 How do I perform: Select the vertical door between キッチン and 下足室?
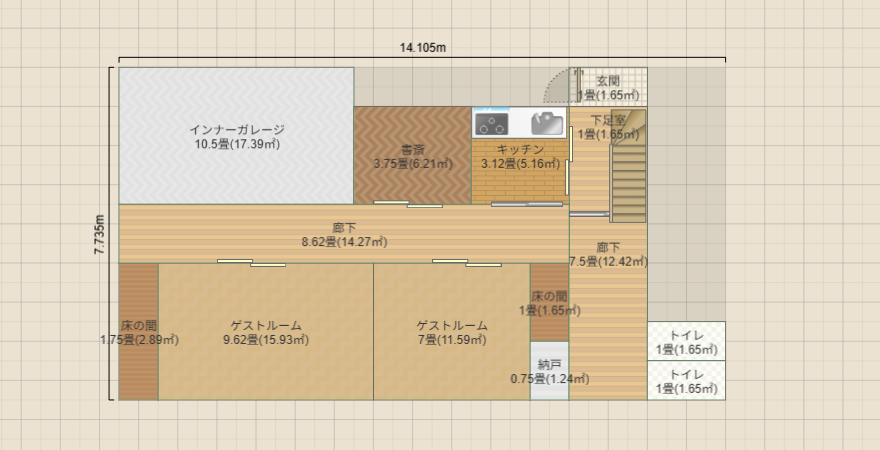(x=569, y=161)
